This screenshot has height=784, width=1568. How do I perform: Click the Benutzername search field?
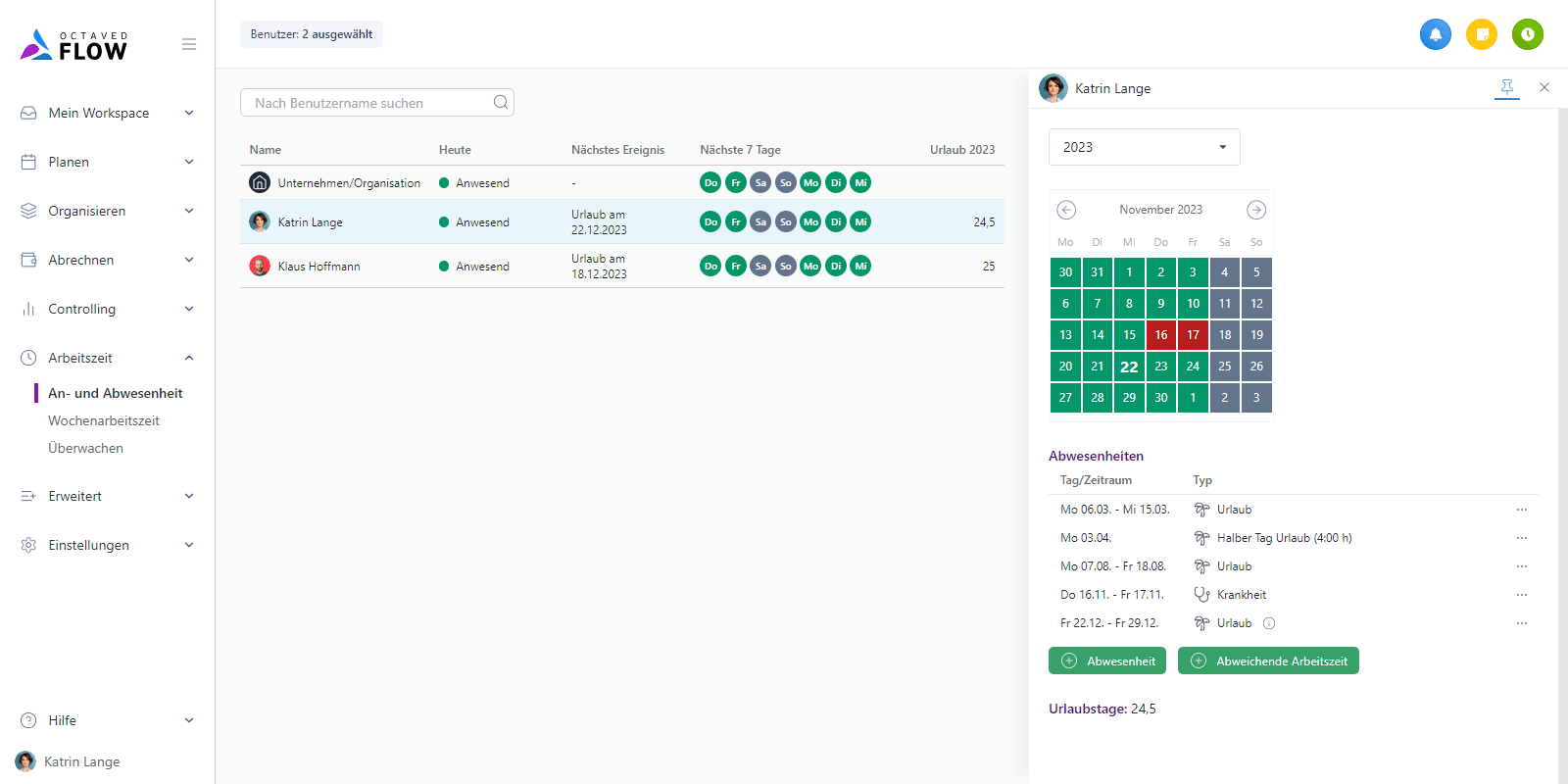(x=367, y=103)
